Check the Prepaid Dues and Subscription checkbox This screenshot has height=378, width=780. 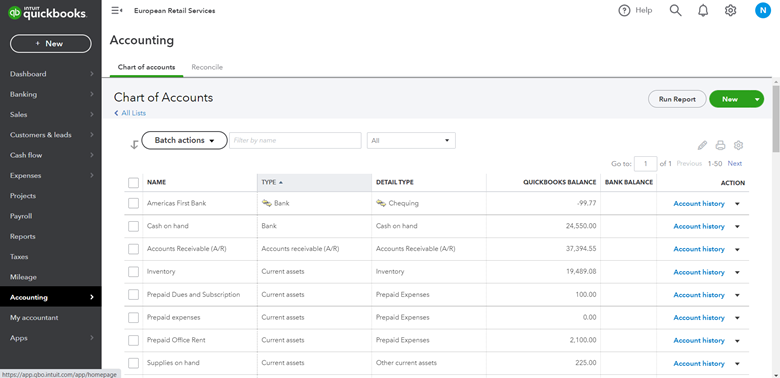click(x=133, y=295)
